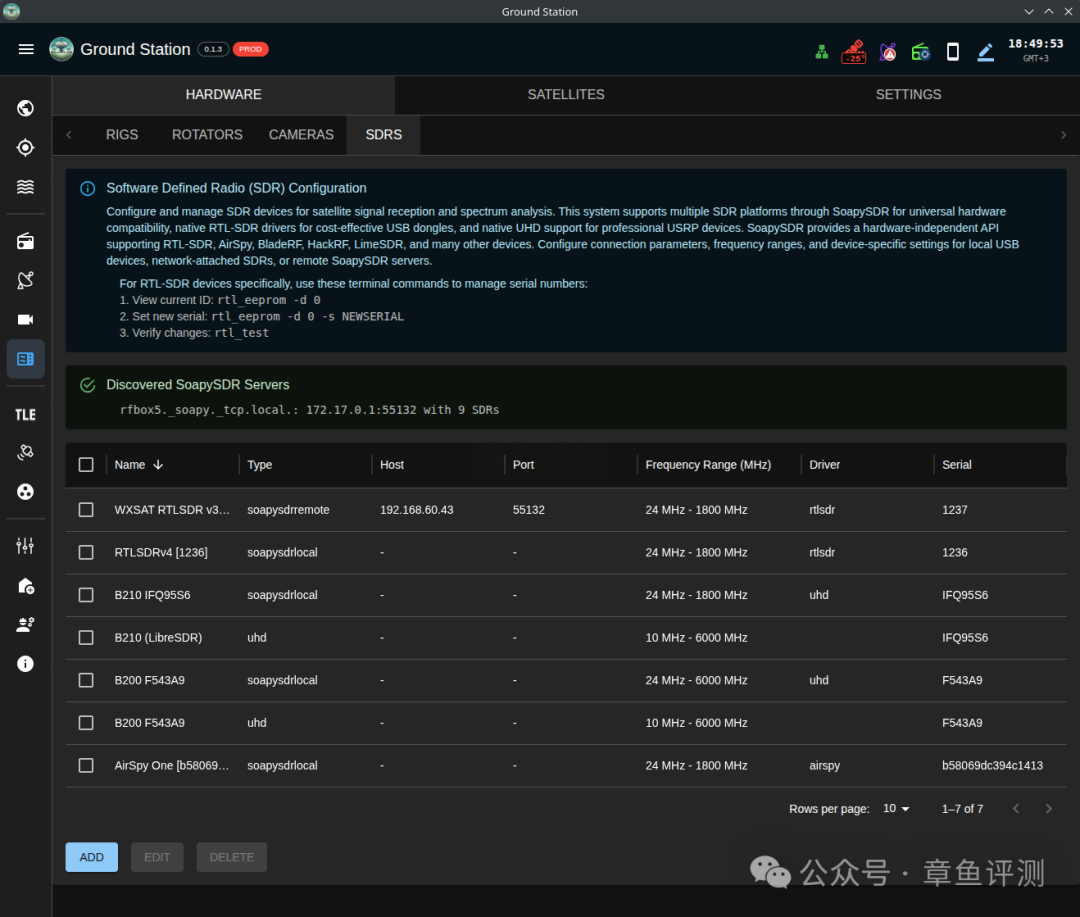Open the RIGS sub-tab

122,134
